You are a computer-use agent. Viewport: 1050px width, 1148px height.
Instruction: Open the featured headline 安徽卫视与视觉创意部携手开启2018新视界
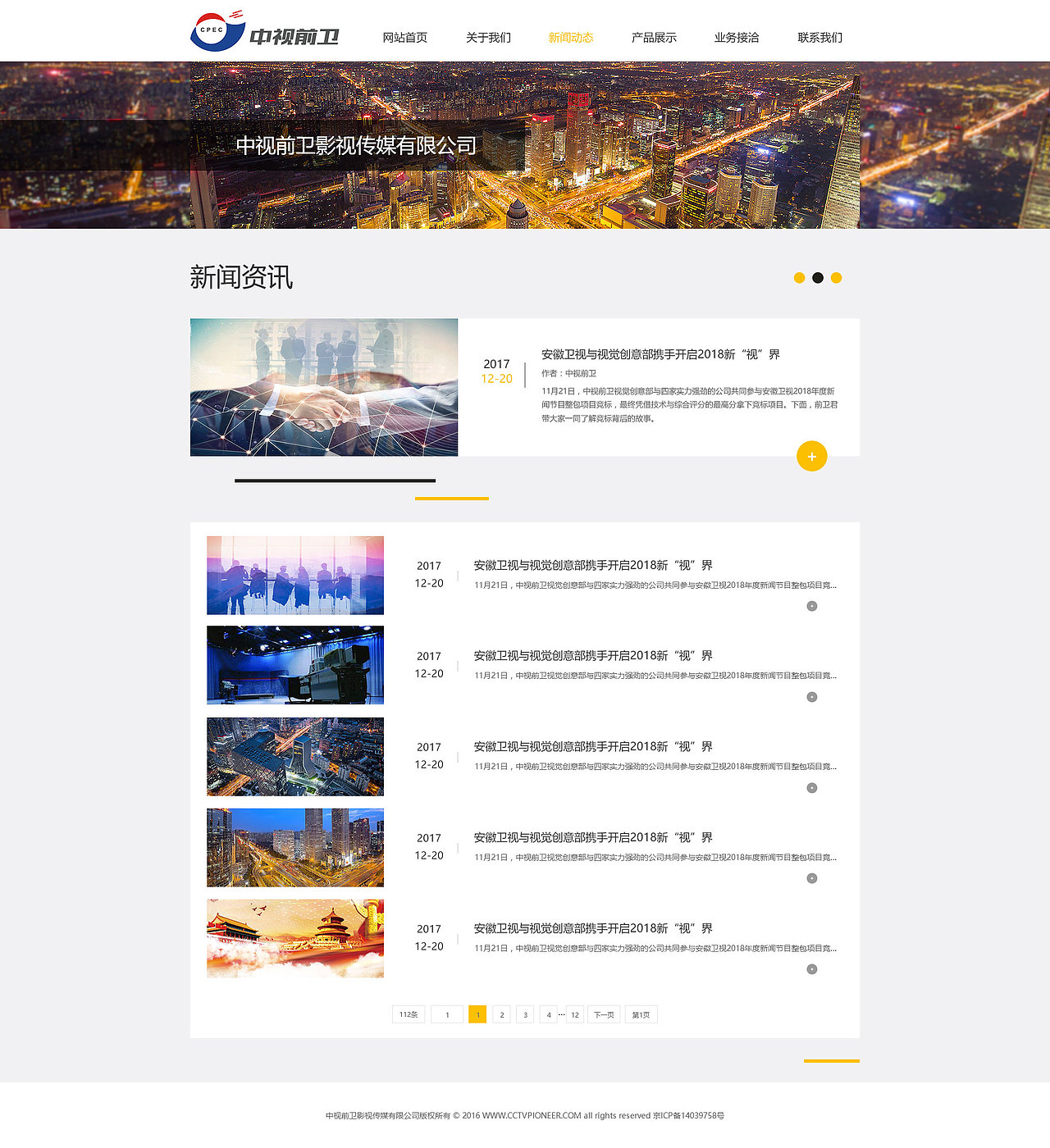(x=661, y=354)
